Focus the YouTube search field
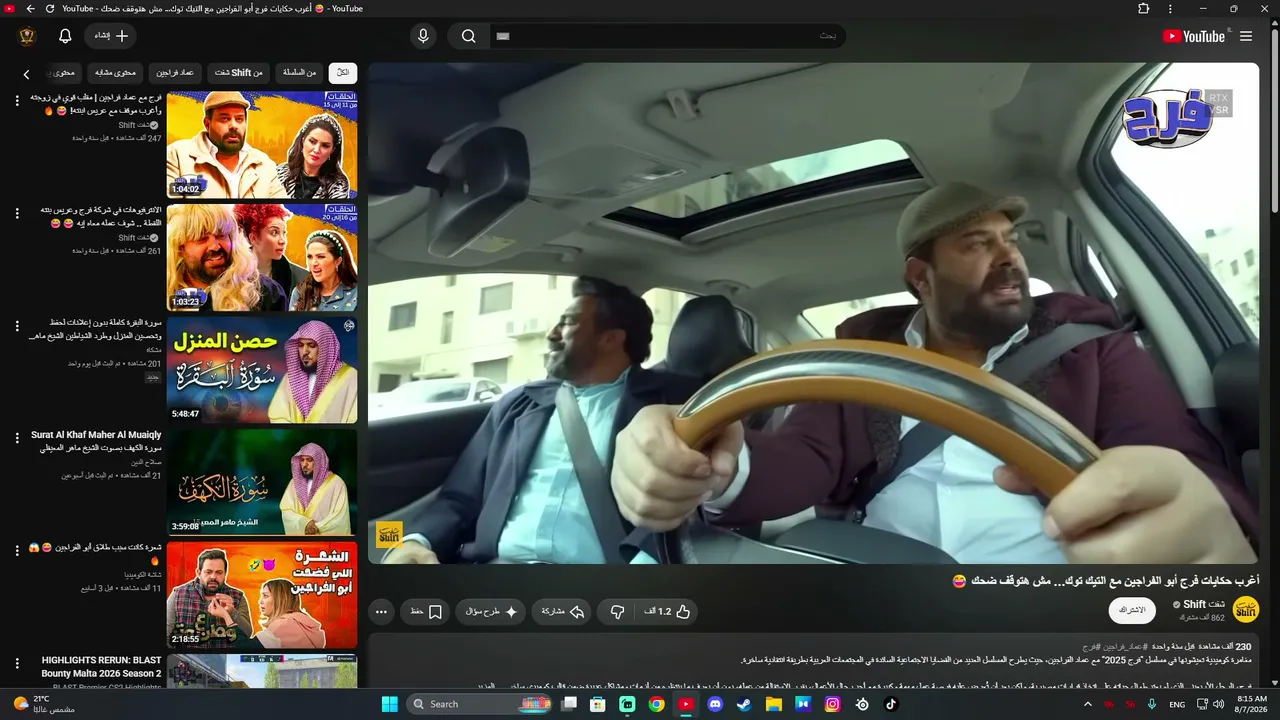The image size is (1280, 720). tap(666, 36)
